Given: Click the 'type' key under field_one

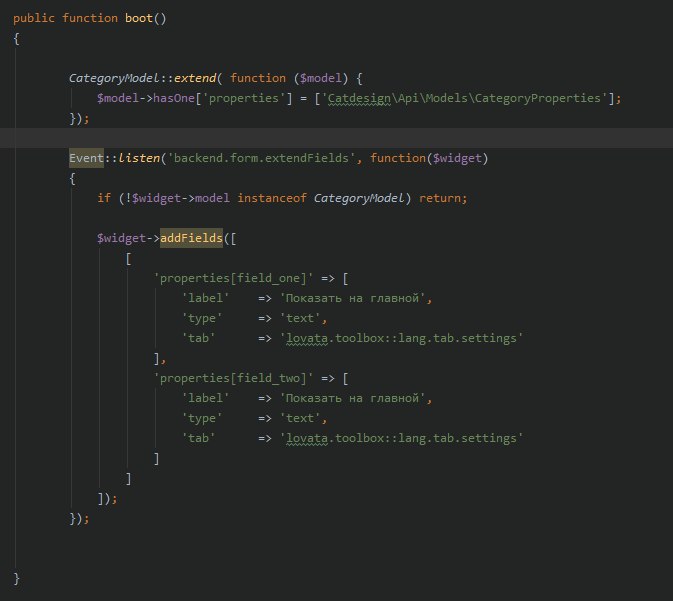Looking at the screenshot, I should 202,319.
